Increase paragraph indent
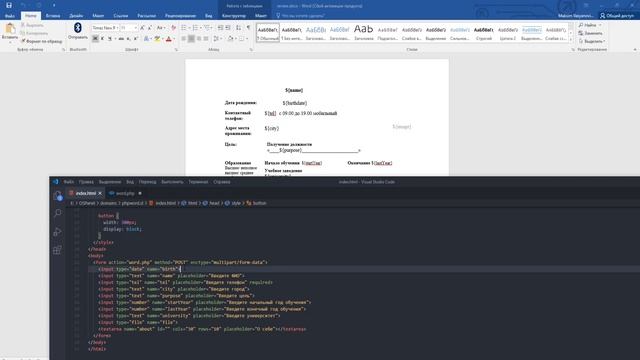 click(228, 28)
